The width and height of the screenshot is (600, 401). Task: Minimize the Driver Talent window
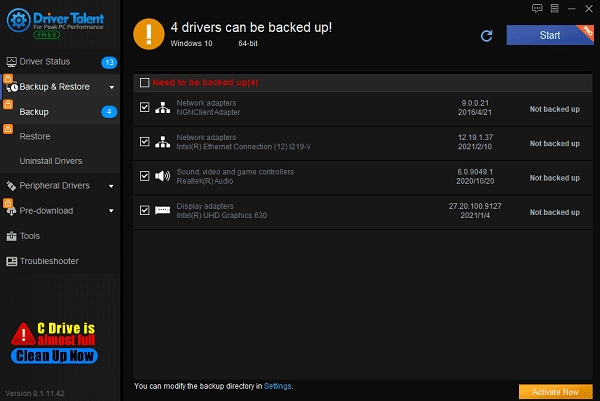(x=572, y=8)
